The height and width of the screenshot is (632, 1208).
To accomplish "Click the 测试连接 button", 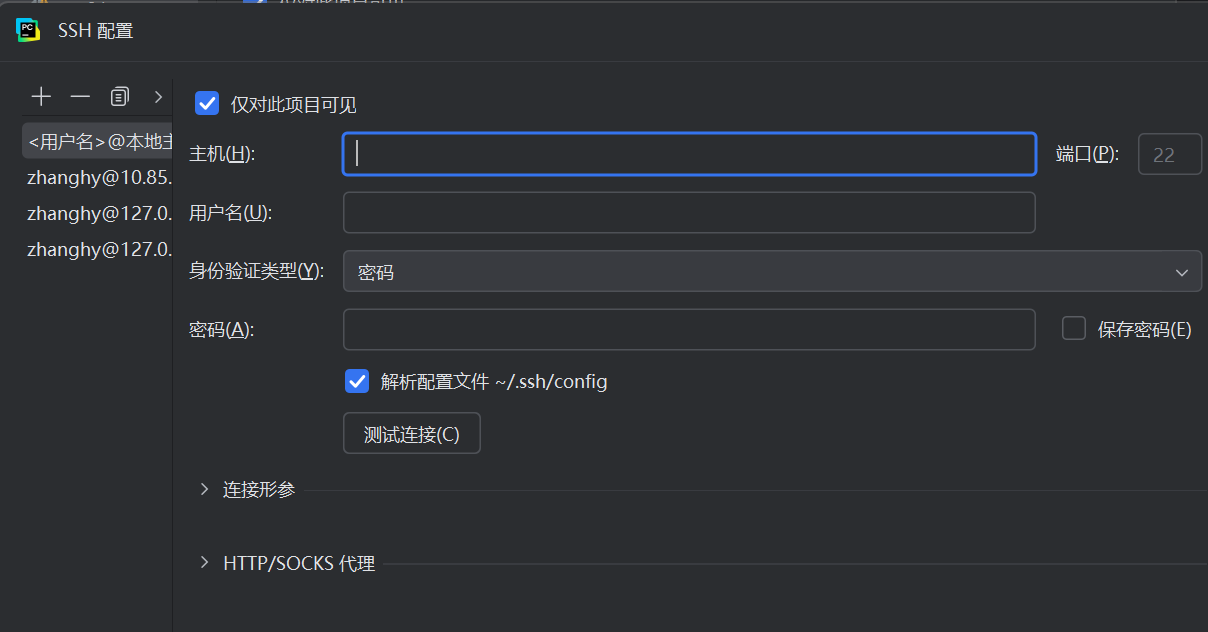I will click(411, 434).
